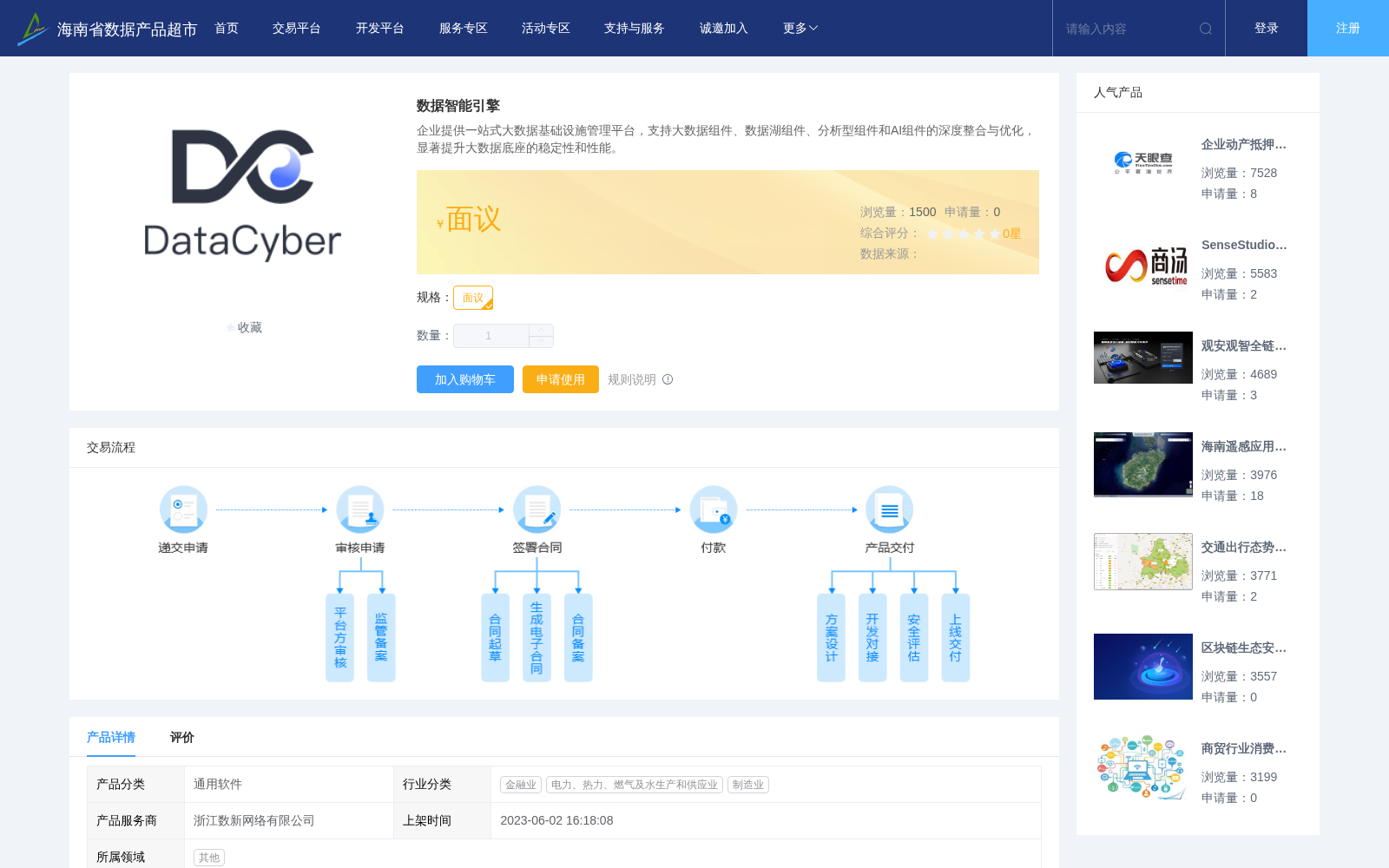1389x868 pixels.
Task: Click the 付款 step icon
Action: [x=714, y=510]
